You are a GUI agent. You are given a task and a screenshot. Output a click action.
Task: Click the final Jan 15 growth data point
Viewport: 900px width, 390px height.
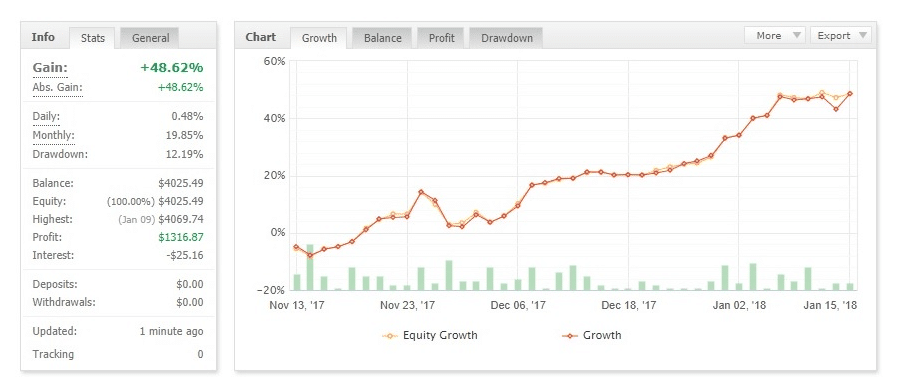click(x=849, y=94)
